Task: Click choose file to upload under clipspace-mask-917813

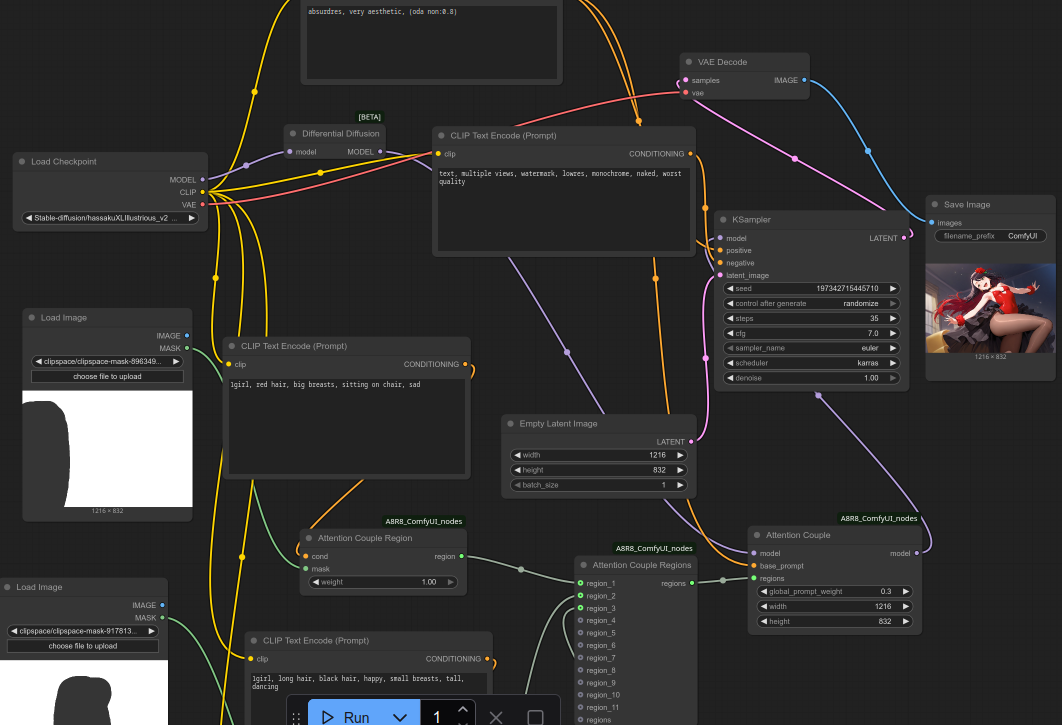Action: tap(83, 646)
